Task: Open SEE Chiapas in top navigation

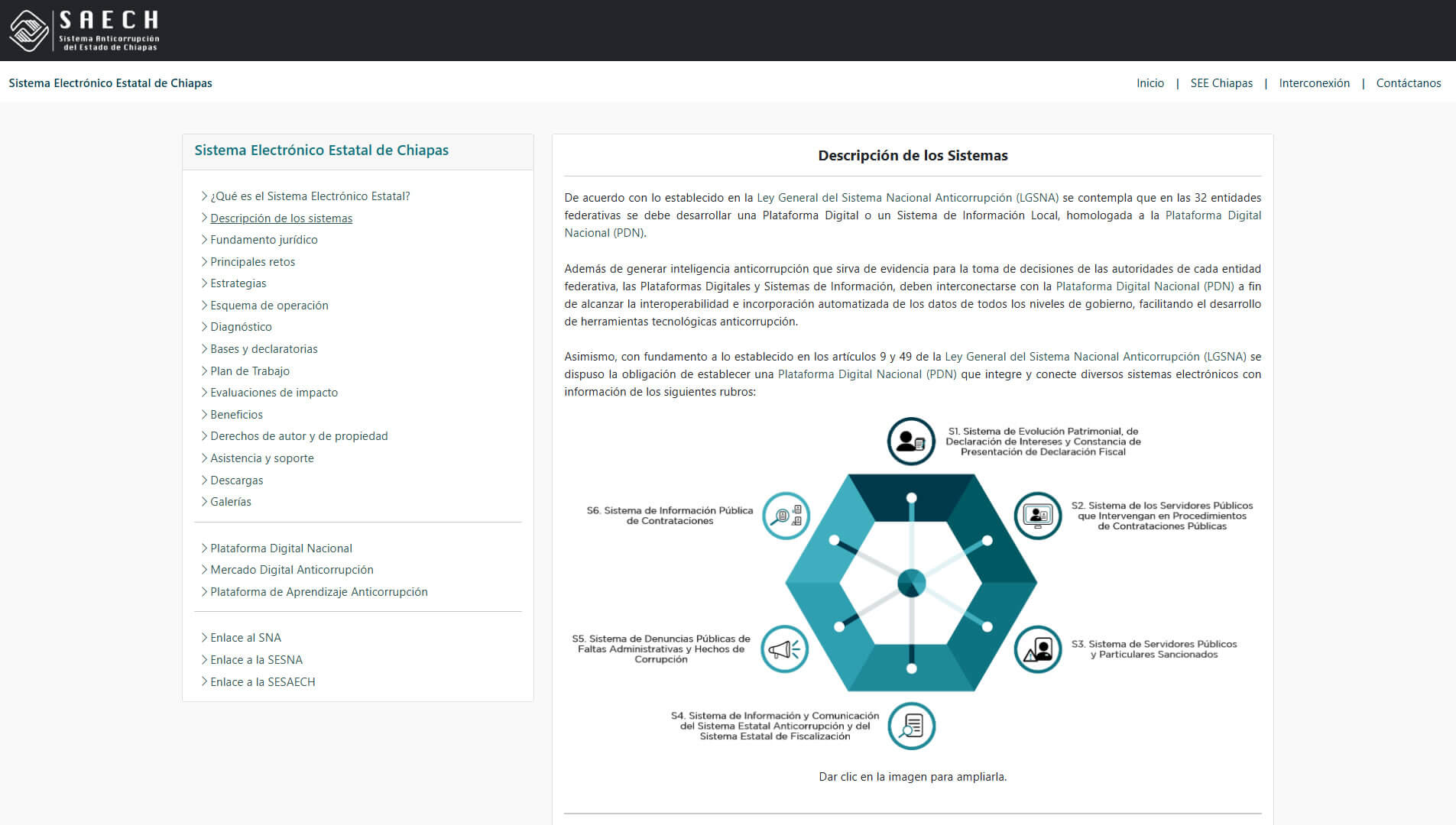Action: coord(1221,83)
